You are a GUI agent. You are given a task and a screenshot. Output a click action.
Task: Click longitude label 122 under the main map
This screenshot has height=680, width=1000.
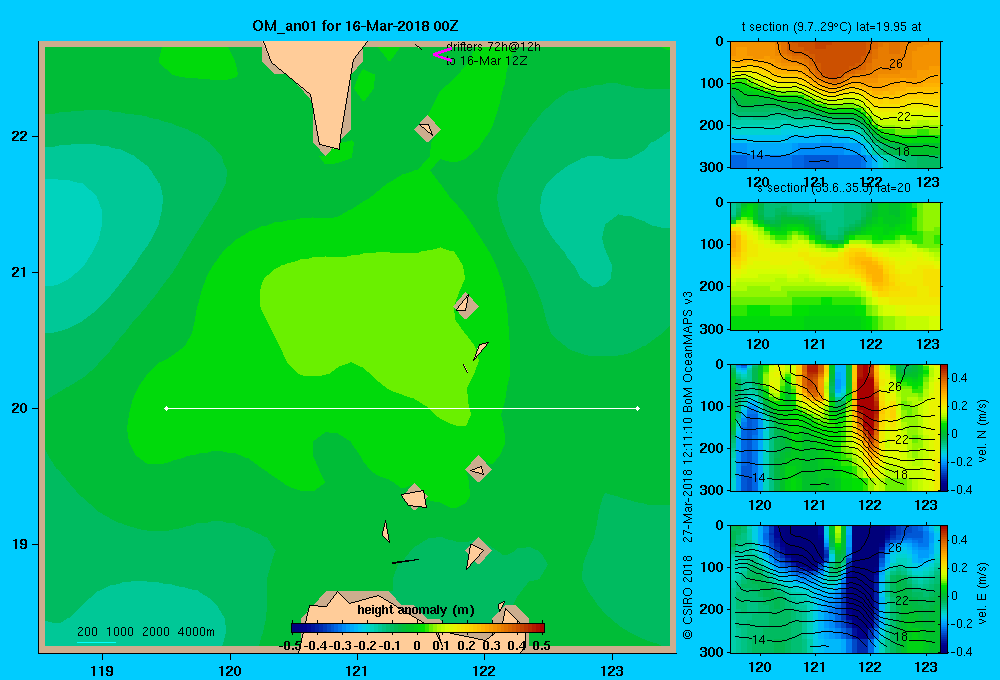click(x=485, y=670)
